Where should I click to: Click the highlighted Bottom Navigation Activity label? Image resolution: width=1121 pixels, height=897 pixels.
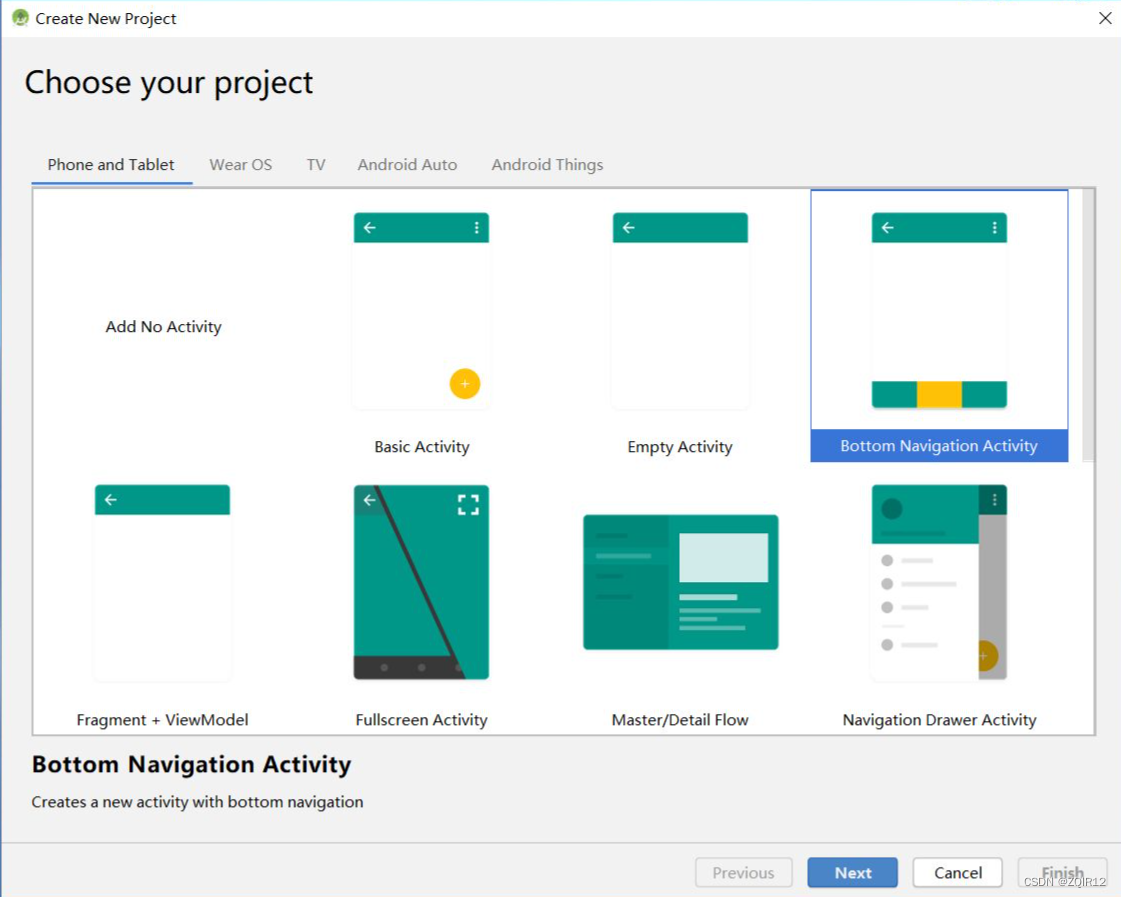tap(939, 446)
